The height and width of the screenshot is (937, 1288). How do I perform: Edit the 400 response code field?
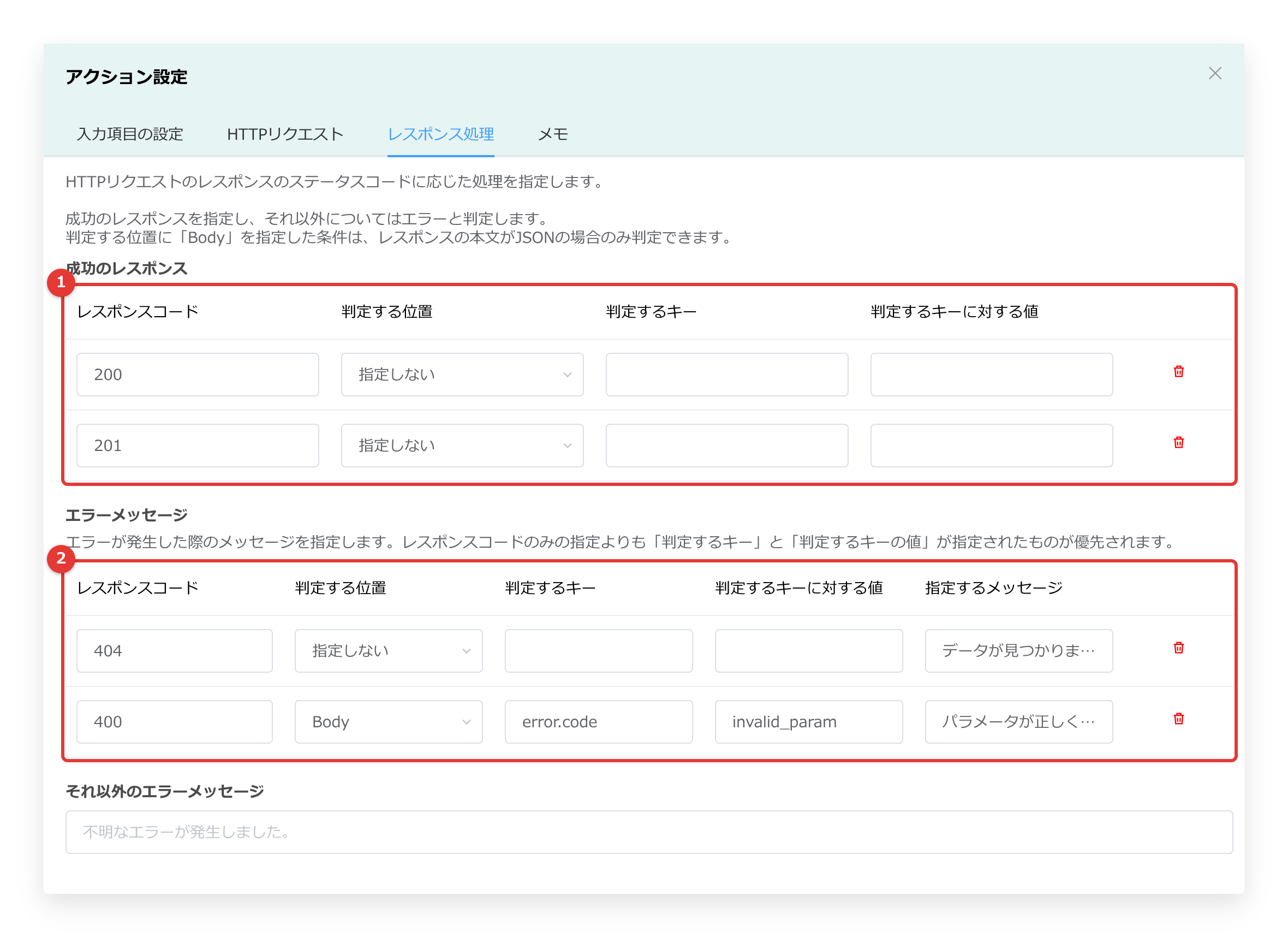pos(174,722)
